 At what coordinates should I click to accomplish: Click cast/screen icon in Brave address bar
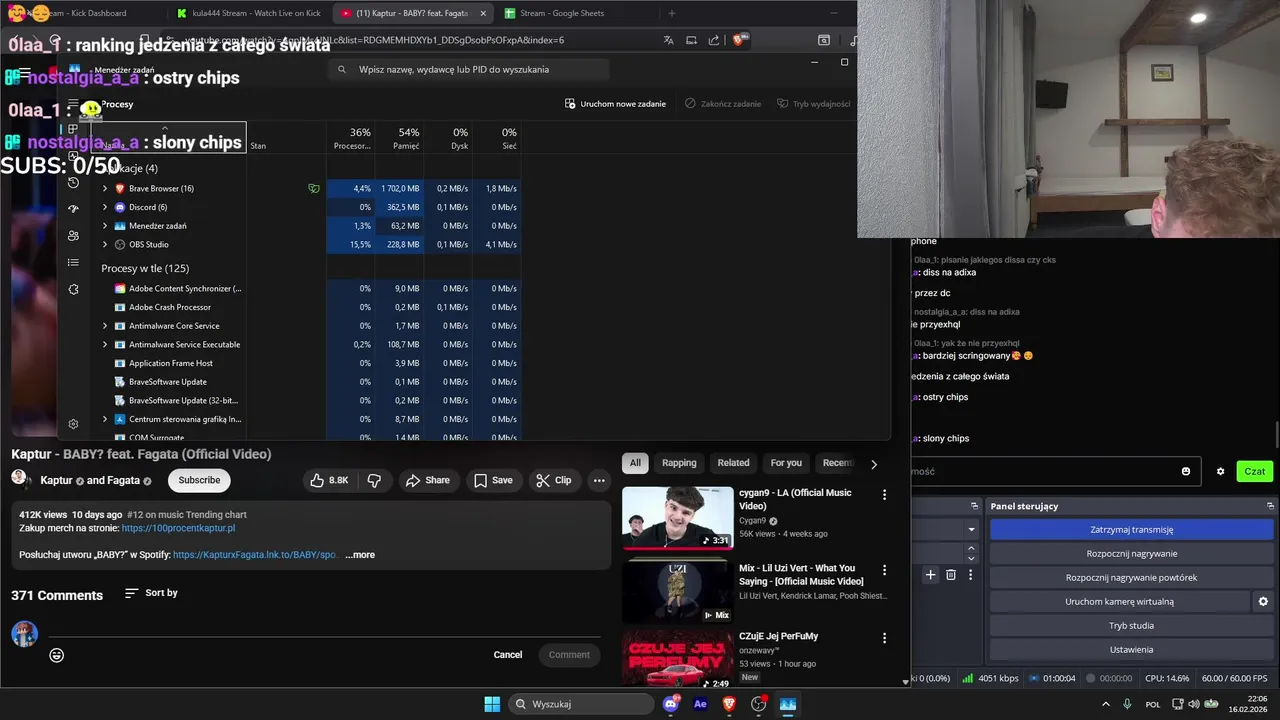coord(692,40)
